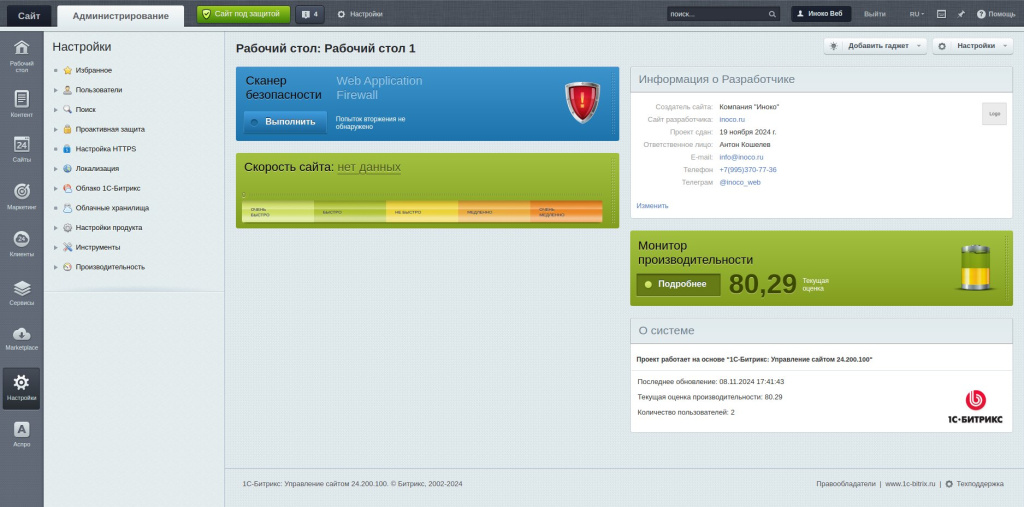The width and height of the screenshot is (1024, 507).
Task: Expand the Настройка HTTPS tree arrow
Action: click(56, 149)
